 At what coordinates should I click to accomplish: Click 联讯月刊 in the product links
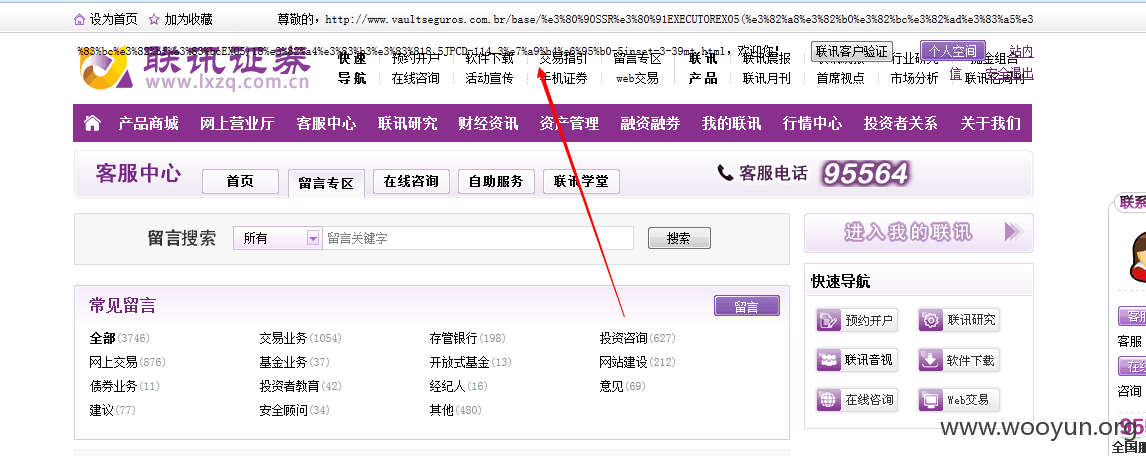point(767,78)
